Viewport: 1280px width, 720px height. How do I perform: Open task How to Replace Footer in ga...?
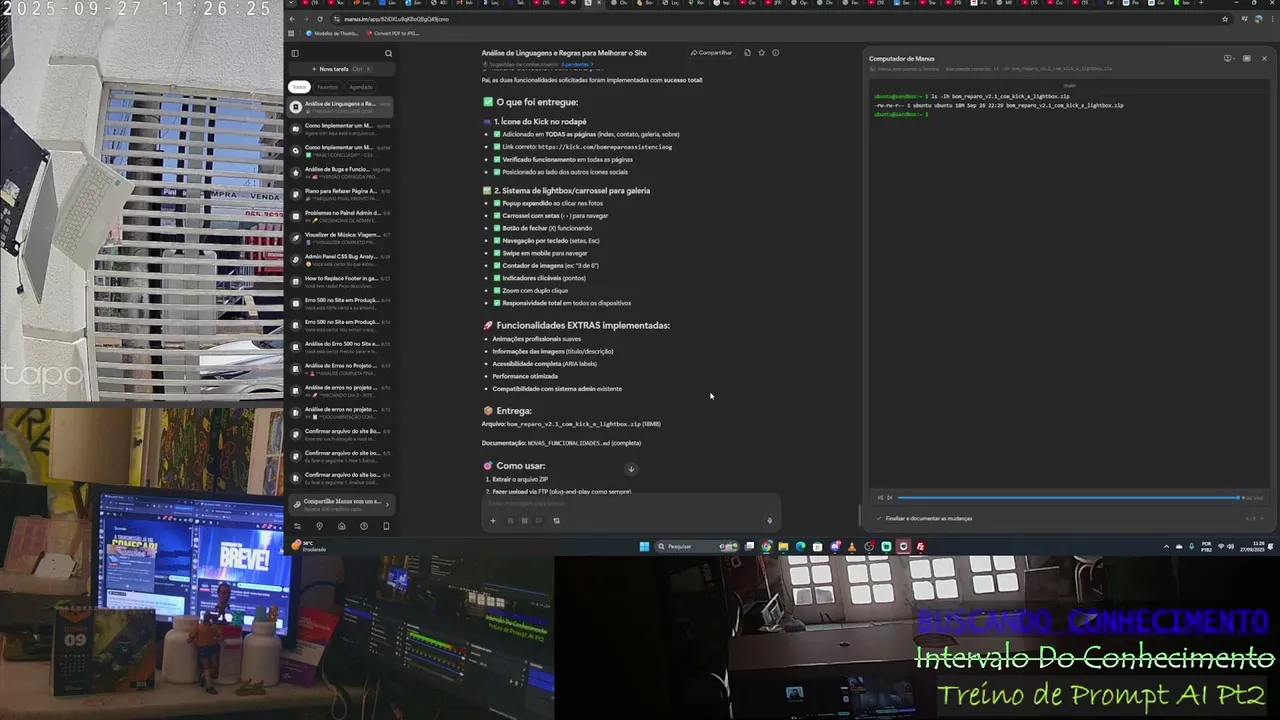(x=340, y=282)
